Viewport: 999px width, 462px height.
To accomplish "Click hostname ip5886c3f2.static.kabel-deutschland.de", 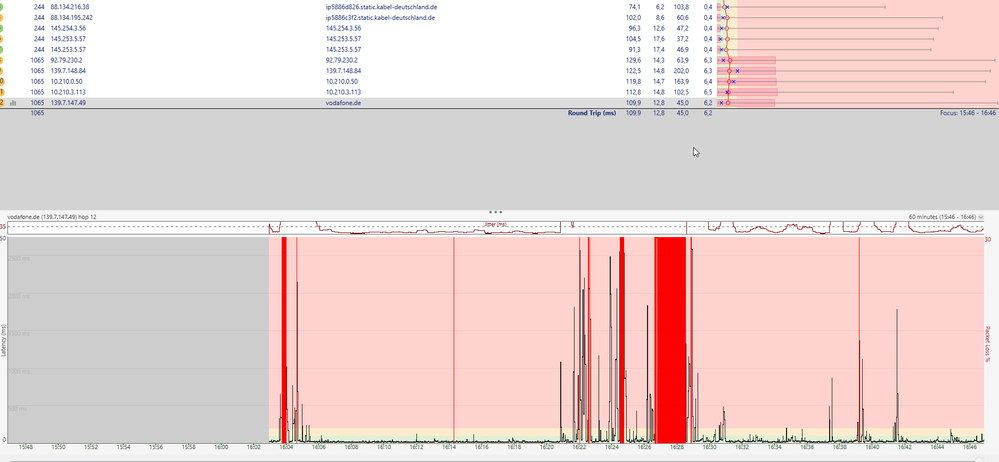I will pos(380,18).
